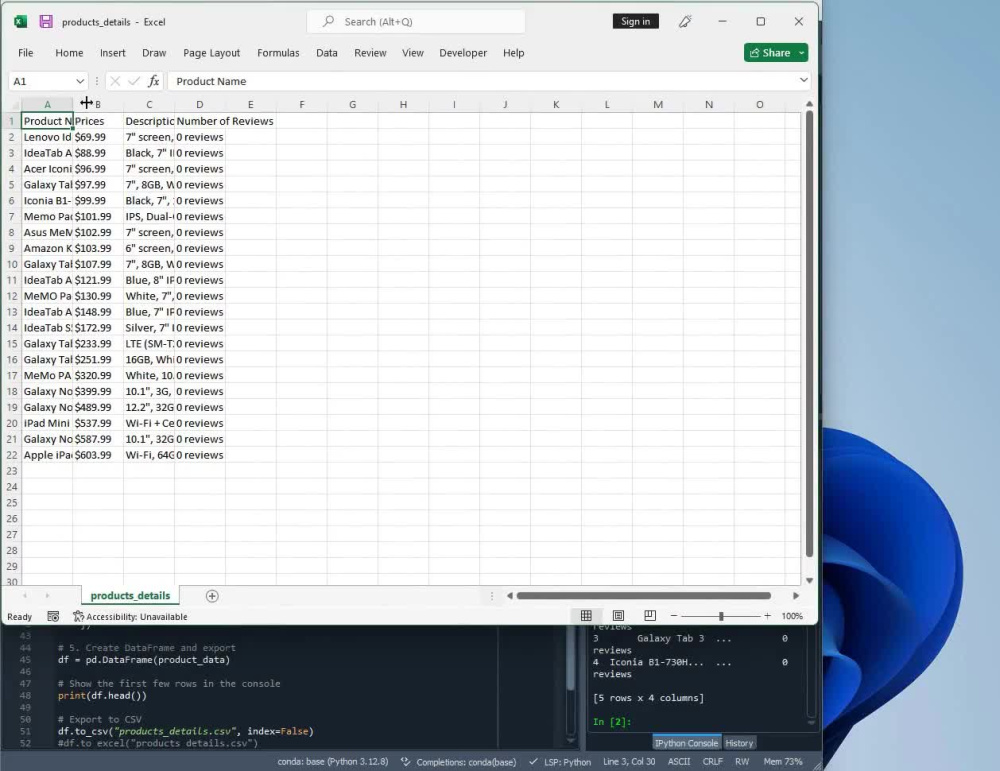Switch to Normal view icon
Image resolution: width=1000 pixels, height=771 pixels.
click(586, 615)
